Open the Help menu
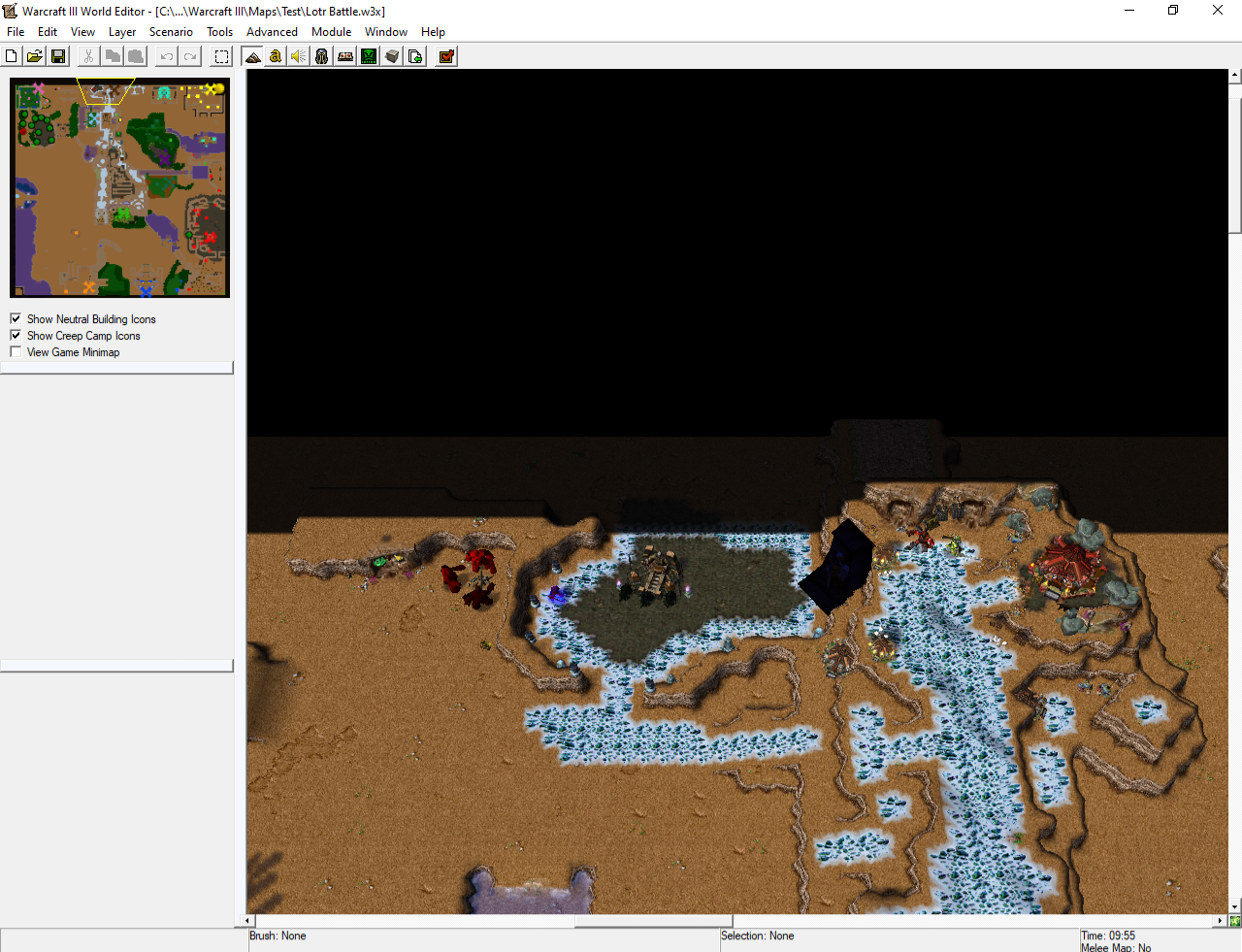 tap(433, 32)
